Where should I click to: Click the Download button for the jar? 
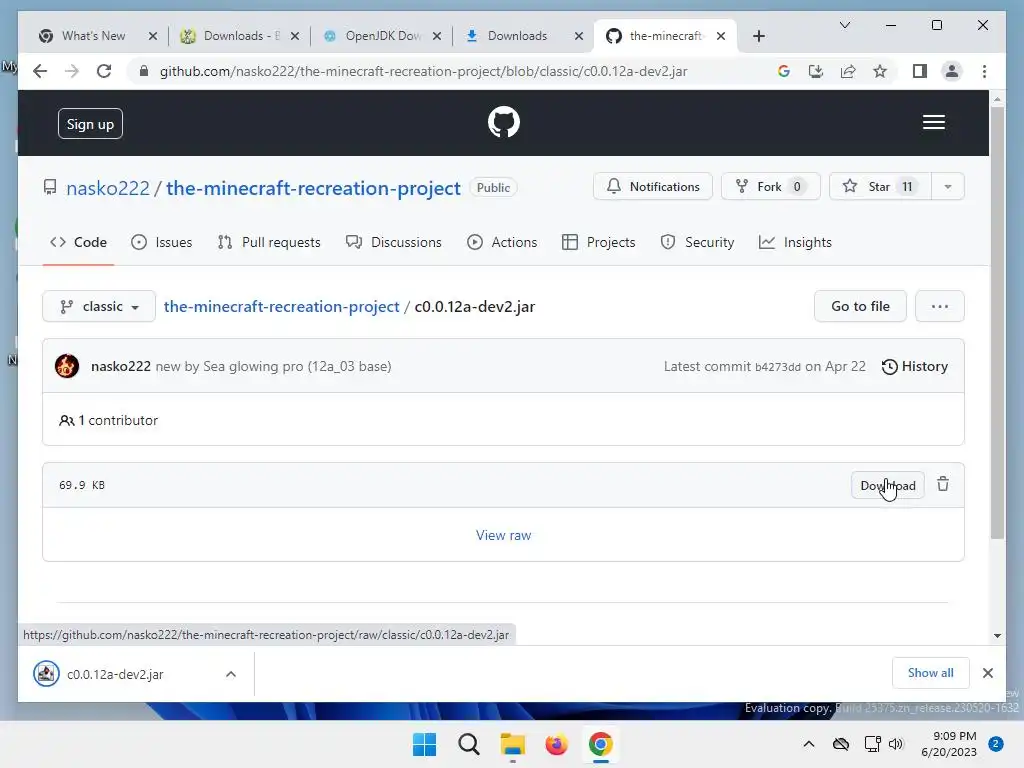point(888,485)
